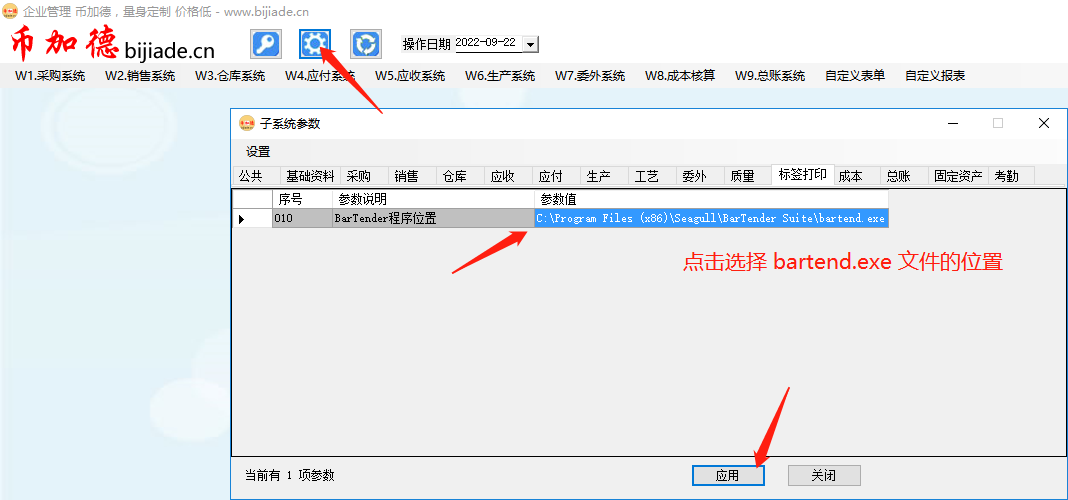Click the 应用 button

728,475
